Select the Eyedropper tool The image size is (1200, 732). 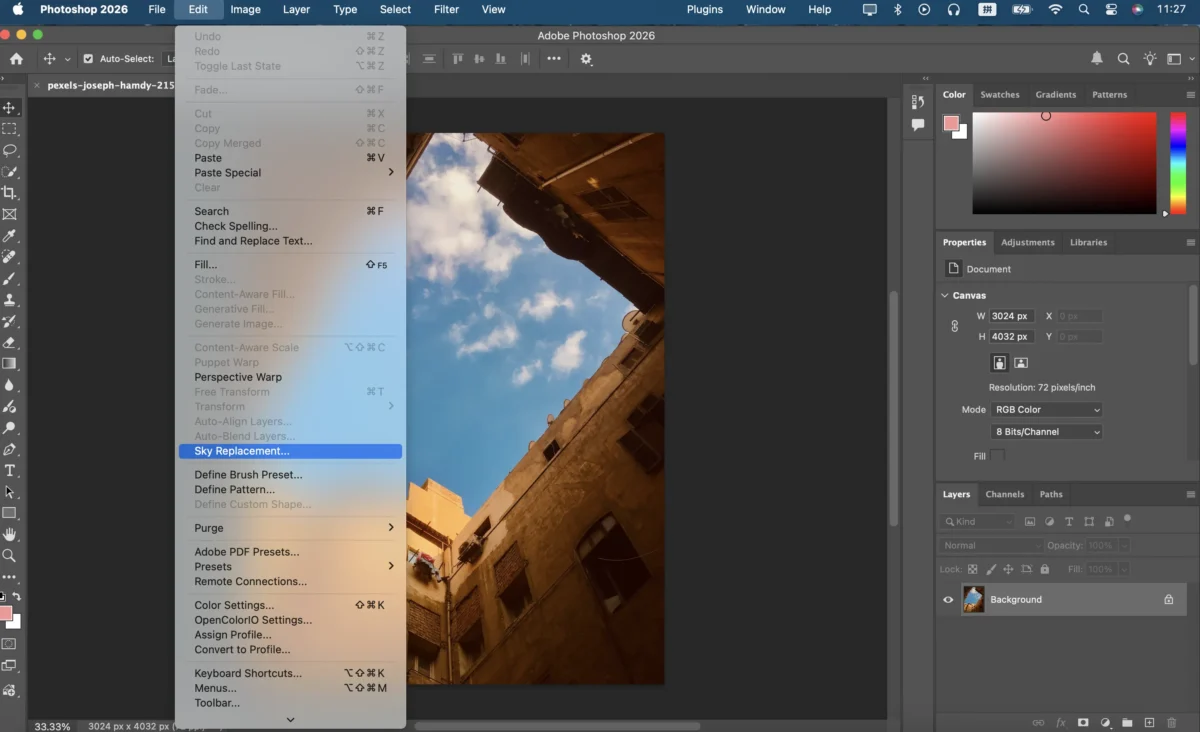(x=10, y=236)
